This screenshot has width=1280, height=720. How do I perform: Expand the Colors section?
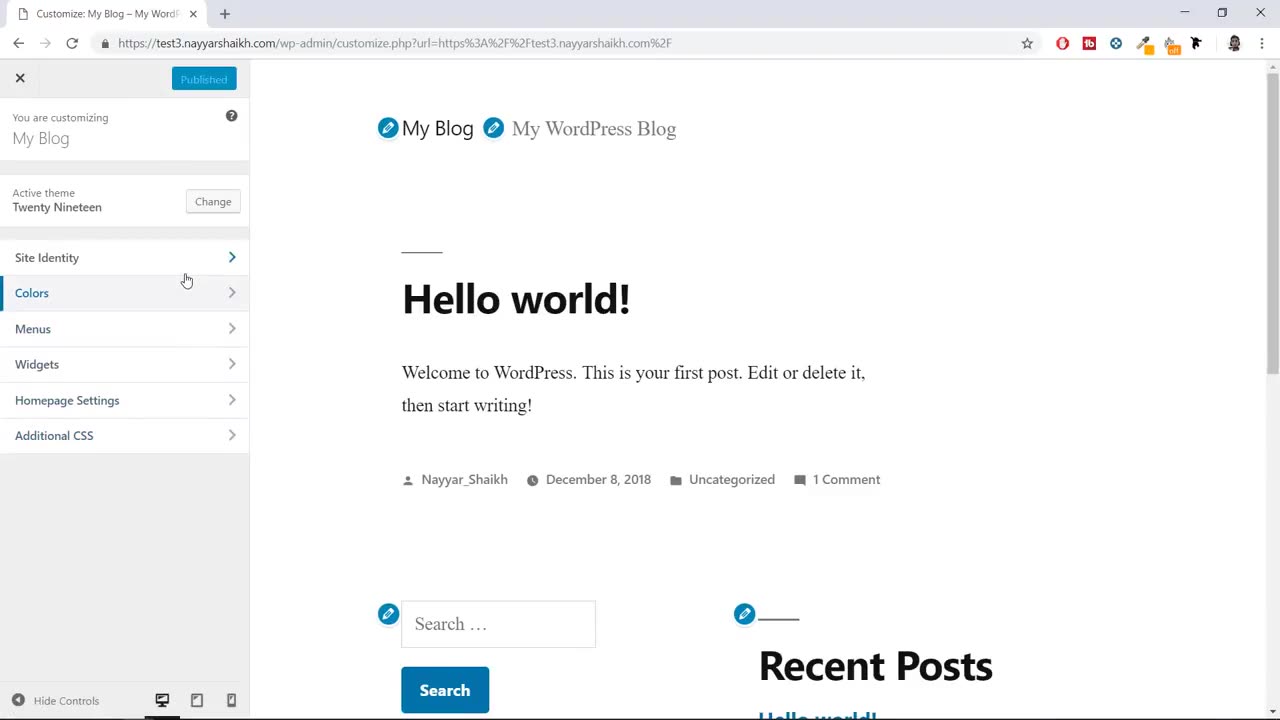point(125,293)
